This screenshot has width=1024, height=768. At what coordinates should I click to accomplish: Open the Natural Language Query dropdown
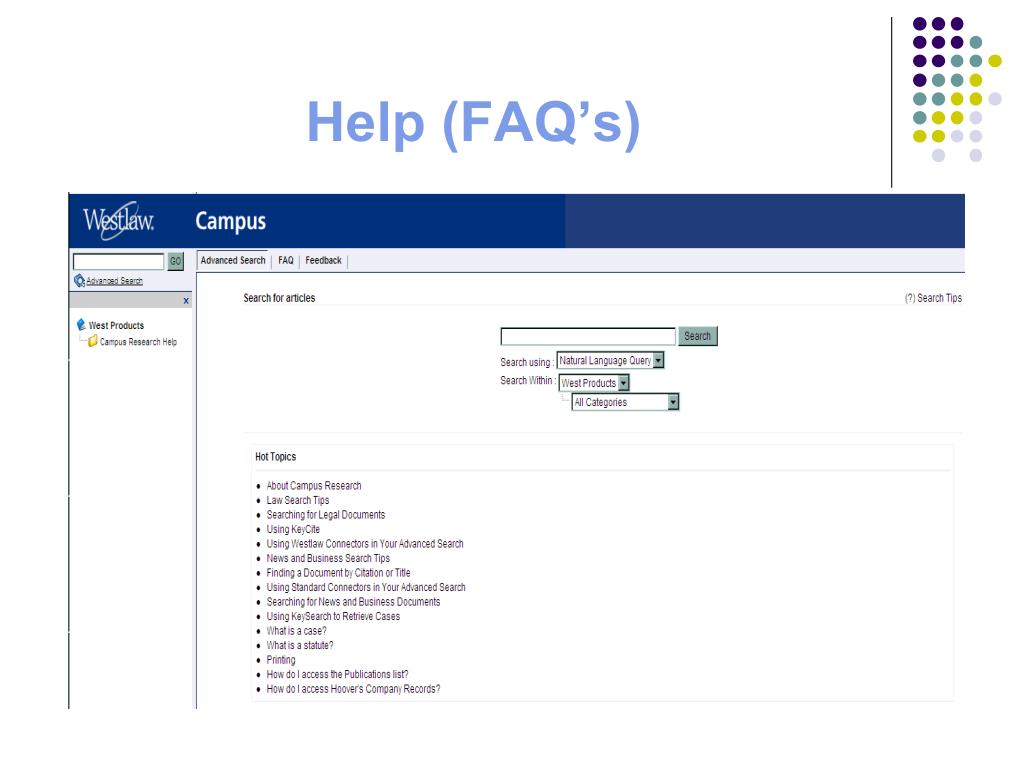point(610,360)
